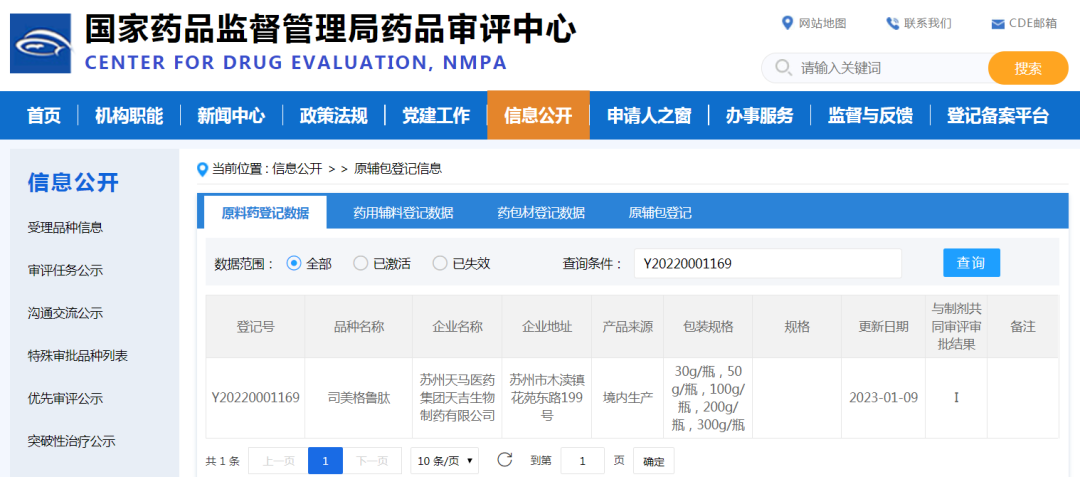1080x477 pixels.
Task: Select the 全部 data range radio
Action: [x=294, y=263]
